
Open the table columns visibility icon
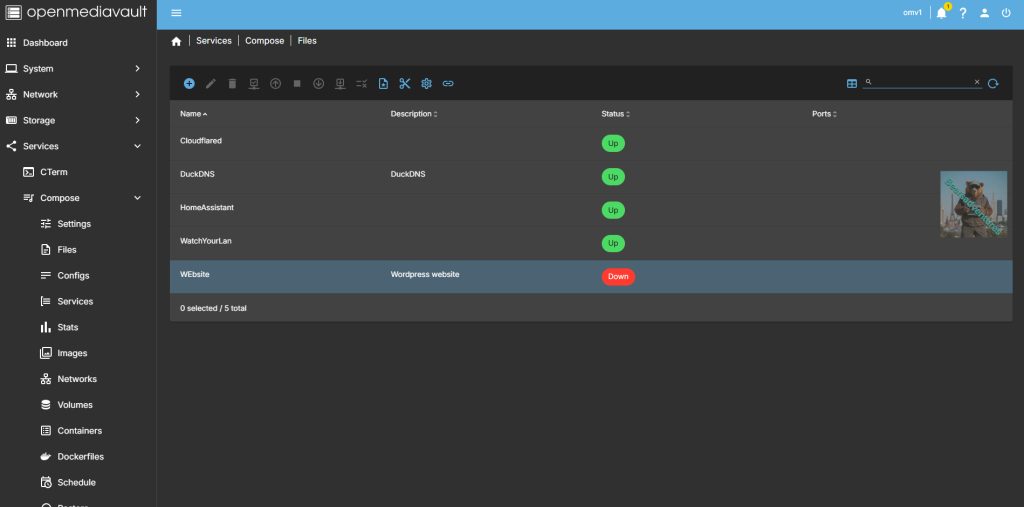point(852,83)
